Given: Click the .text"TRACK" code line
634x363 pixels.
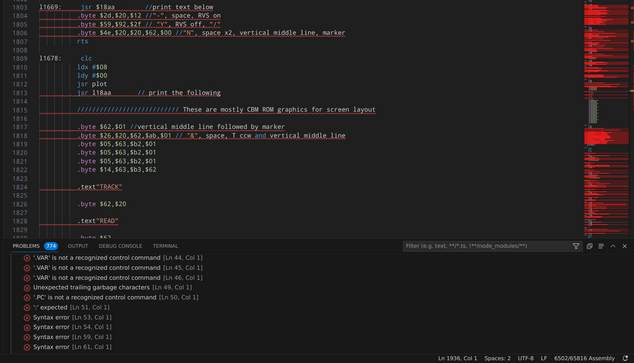Looking at the screenshot, I should (99, 187).
